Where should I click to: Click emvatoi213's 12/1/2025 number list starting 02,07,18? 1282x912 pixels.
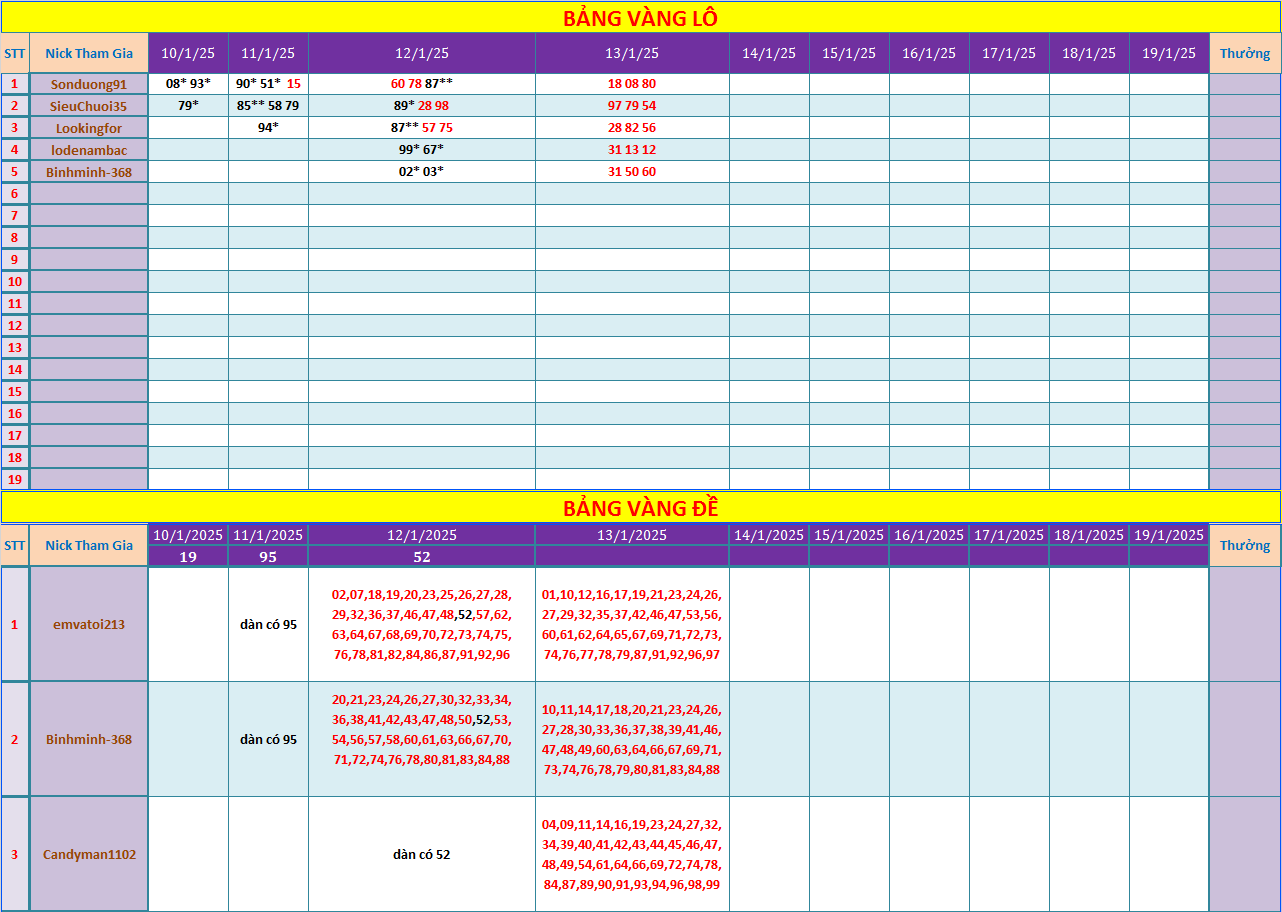422,625
